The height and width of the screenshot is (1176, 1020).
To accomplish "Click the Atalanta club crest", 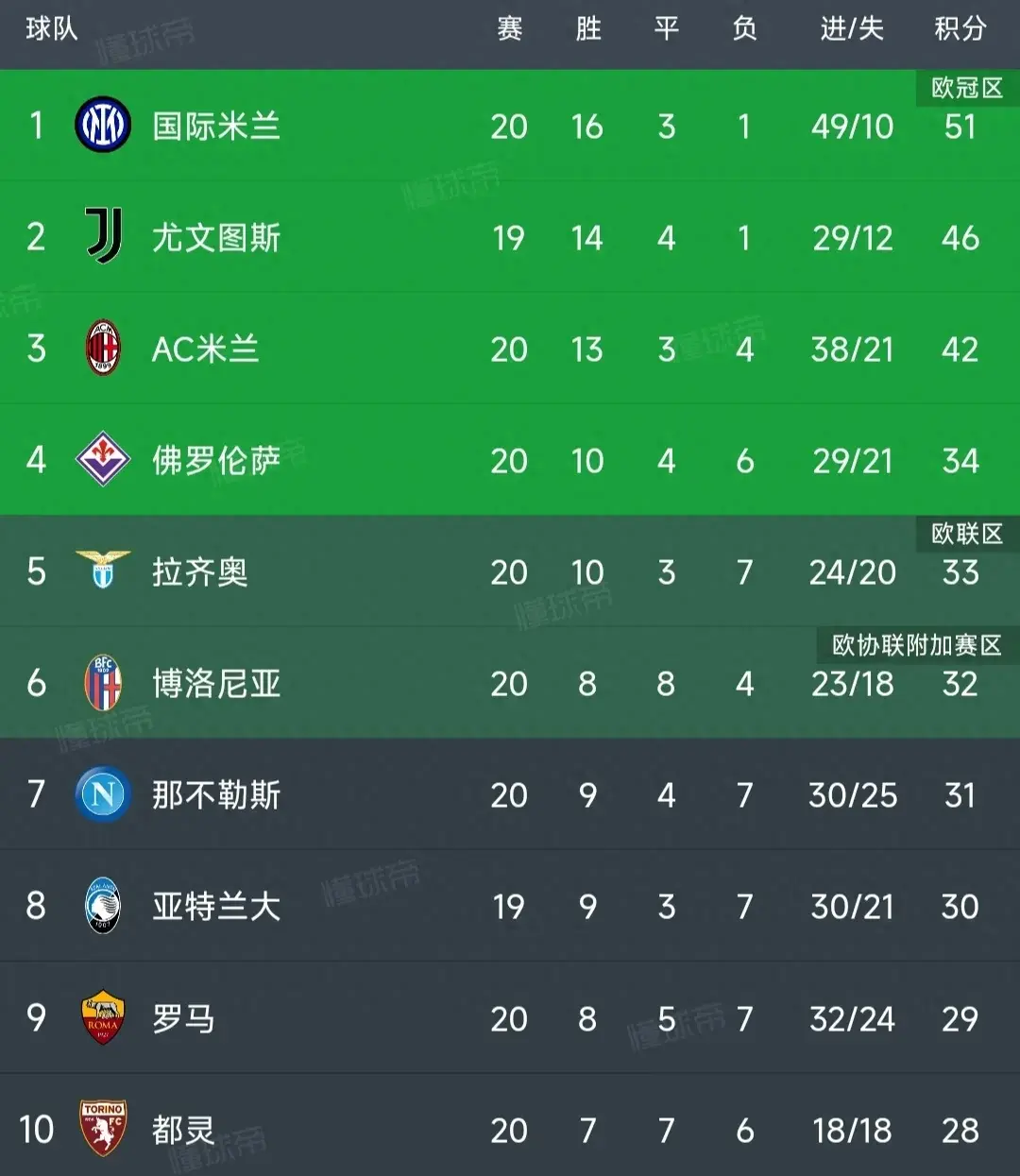I will 101,906.
